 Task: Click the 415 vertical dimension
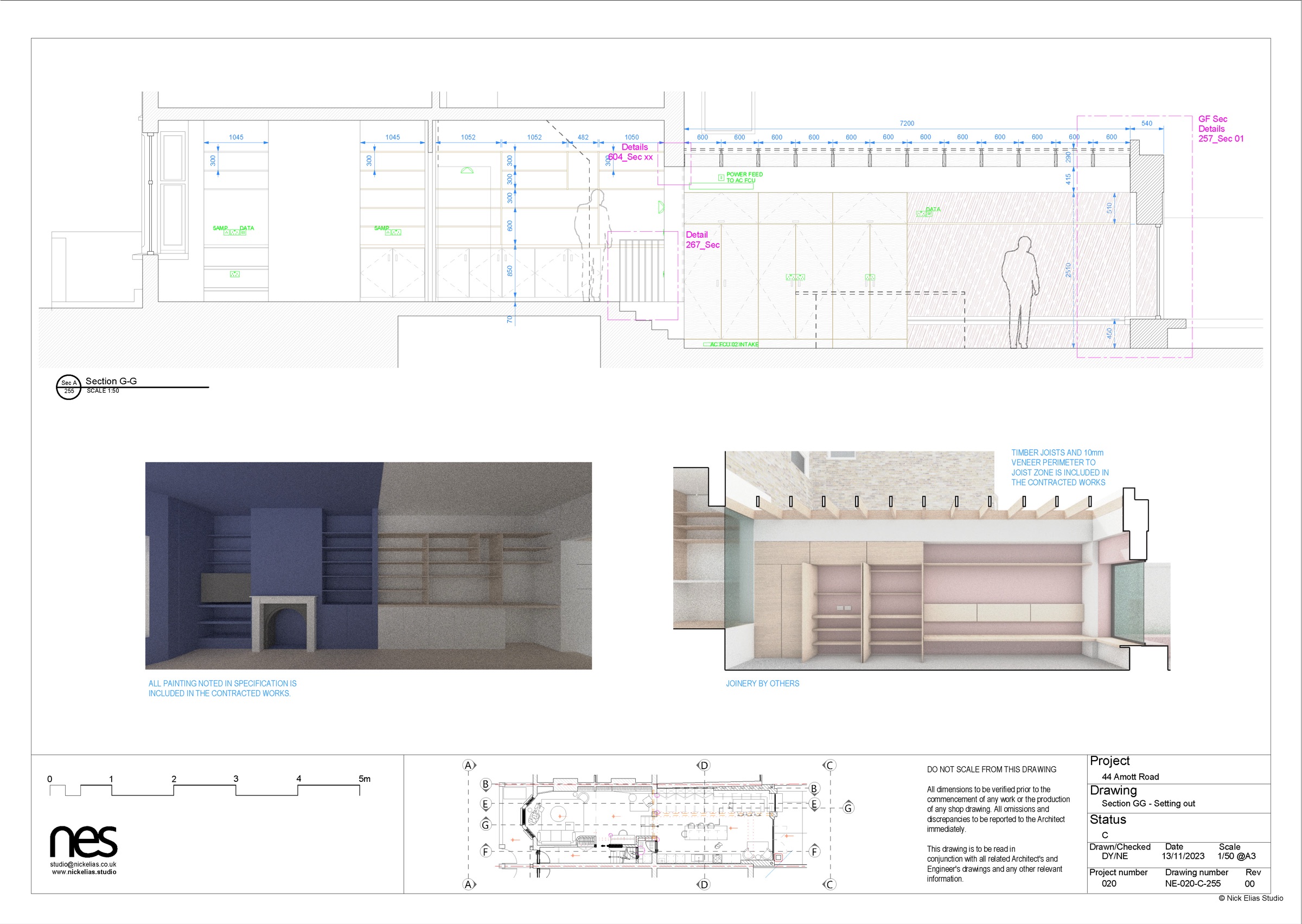pos(1068,179)
